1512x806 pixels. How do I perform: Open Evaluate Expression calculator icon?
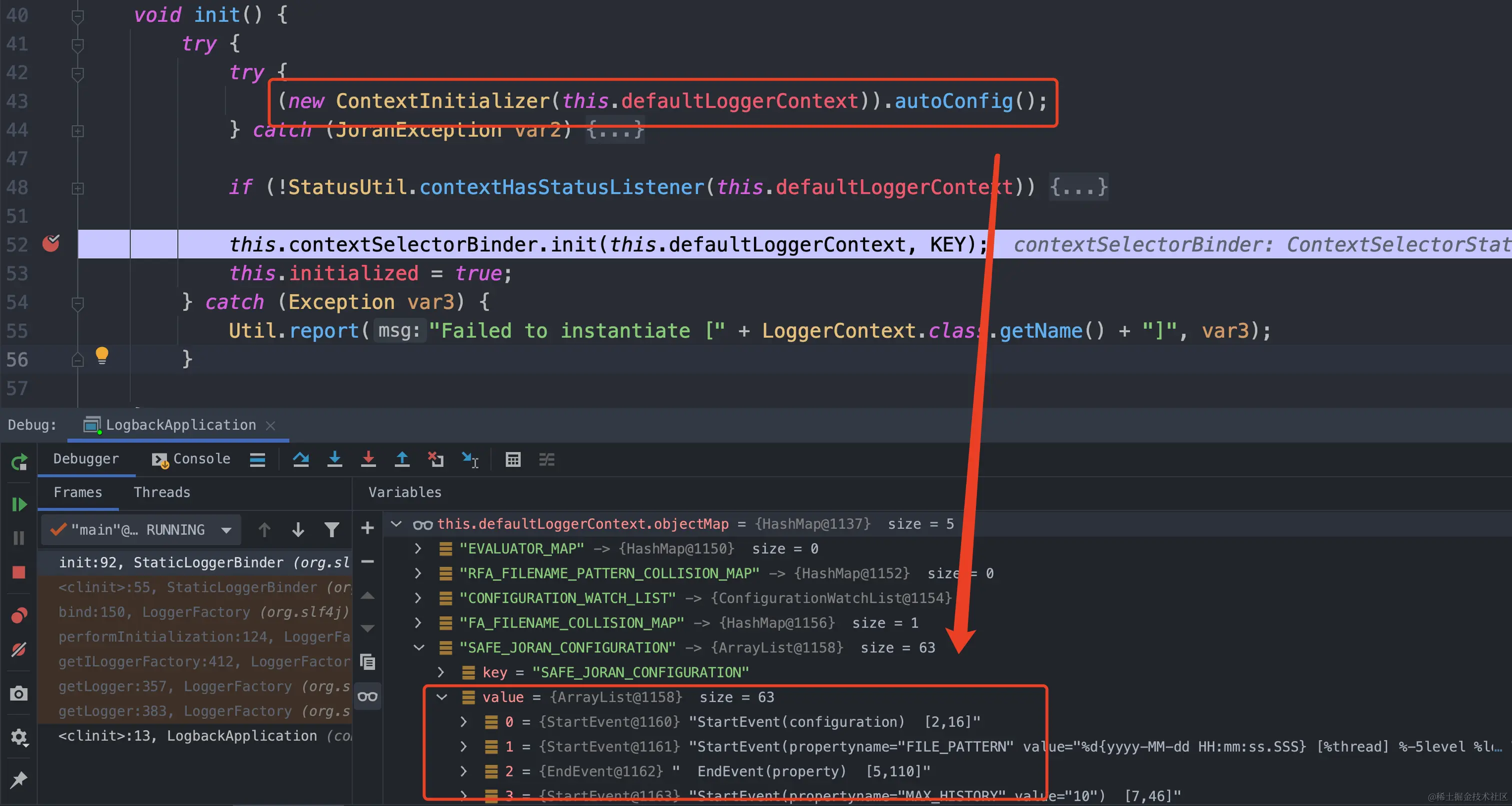[x=513, y=459]
